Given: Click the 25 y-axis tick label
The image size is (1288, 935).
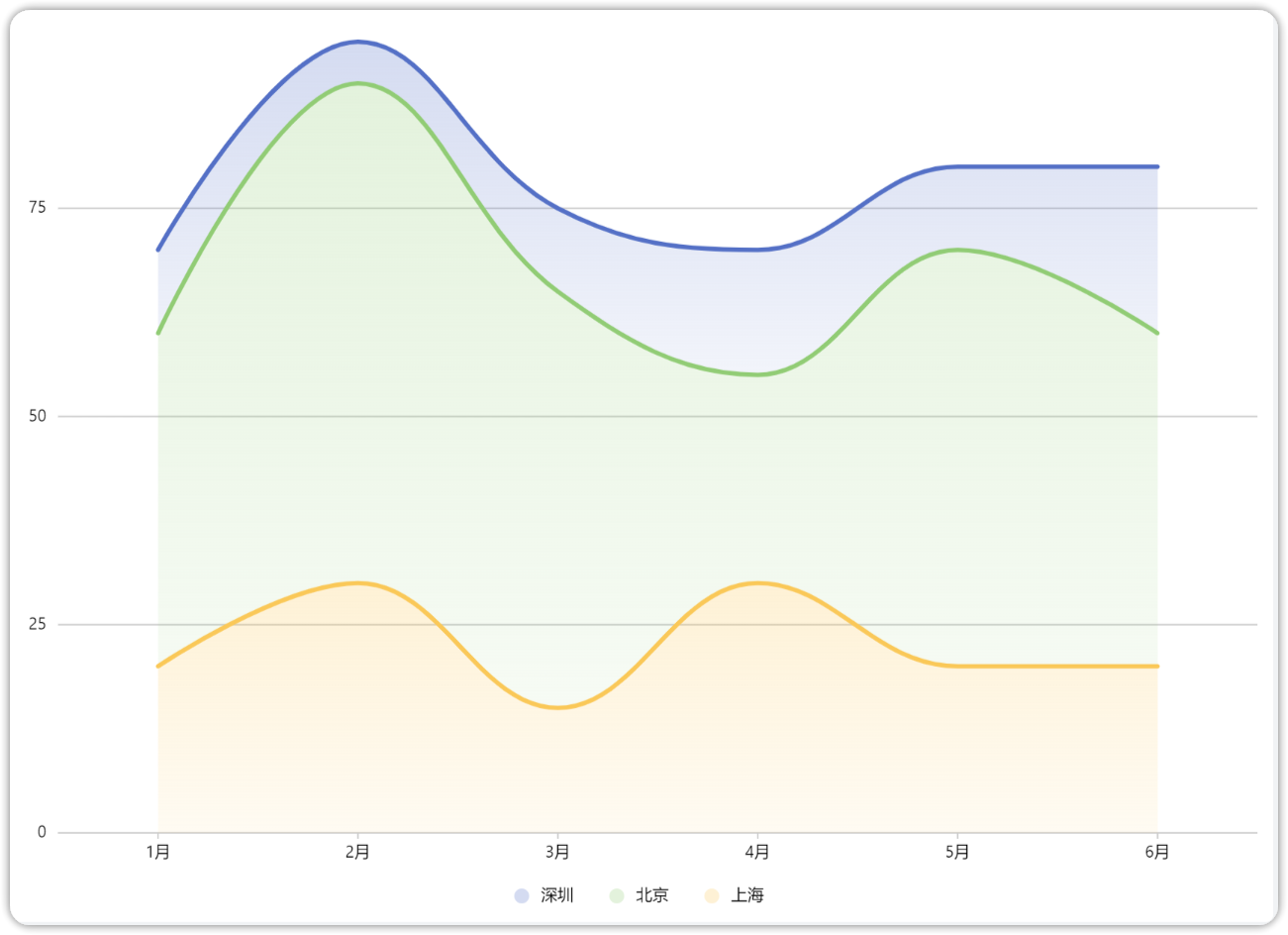Looking at the screenshot, I should tap(38, 624).
